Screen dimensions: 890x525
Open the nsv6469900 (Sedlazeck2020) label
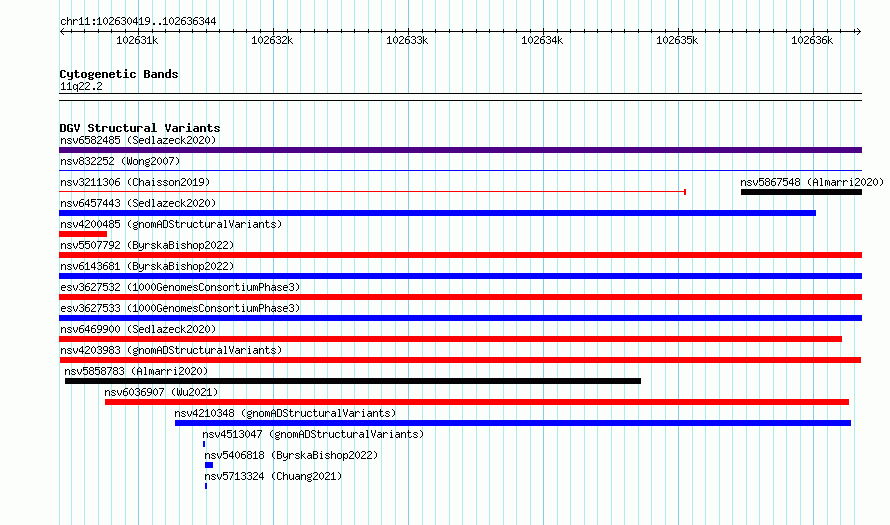pos(138,329)
